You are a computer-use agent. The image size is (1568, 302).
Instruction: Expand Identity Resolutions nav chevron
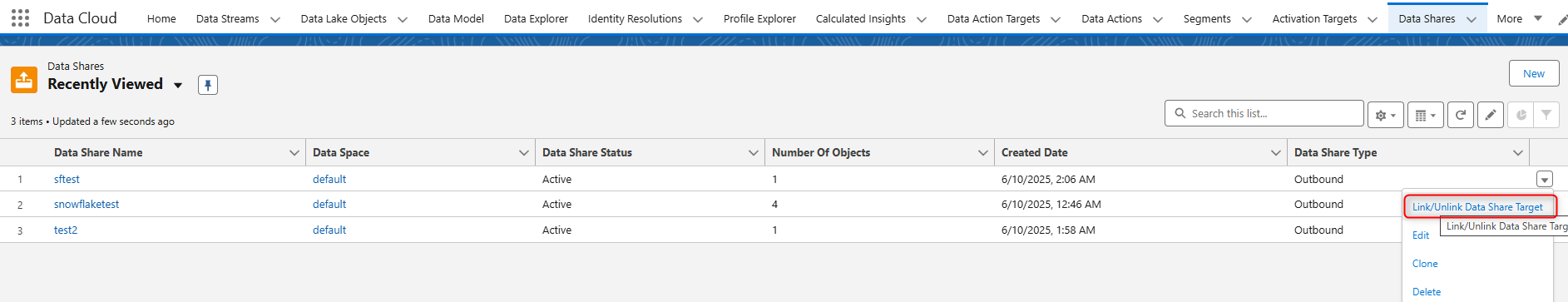698,19
